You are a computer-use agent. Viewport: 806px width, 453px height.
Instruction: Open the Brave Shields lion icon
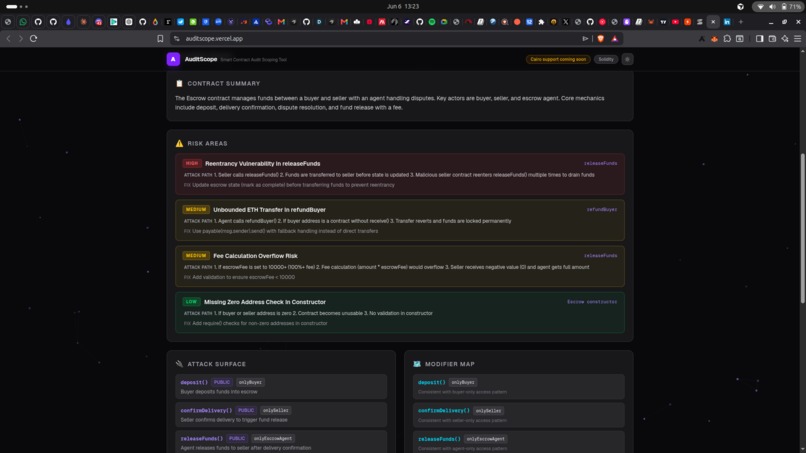click(x=600, y=39)
